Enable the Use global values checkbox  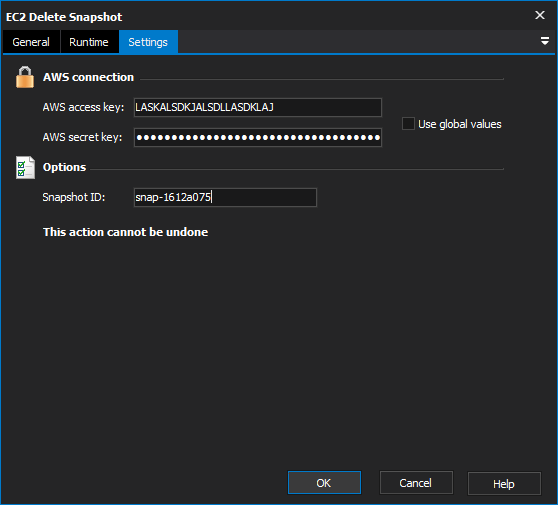point(408,124)
